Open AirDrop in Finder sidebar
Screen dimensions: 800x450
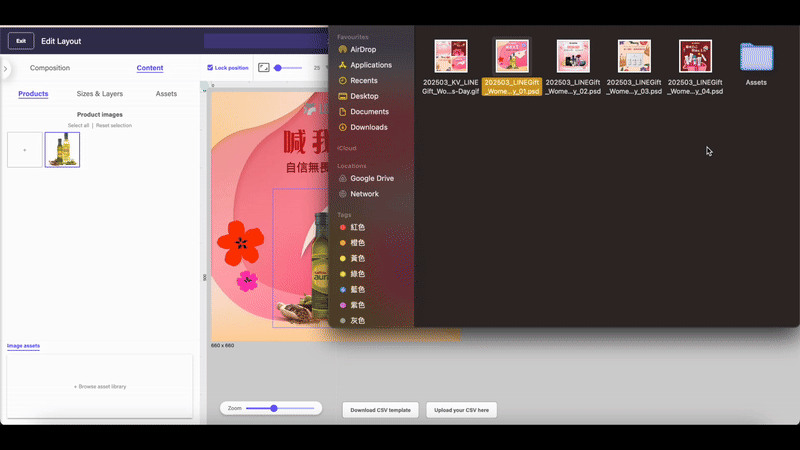pos(357,49)
